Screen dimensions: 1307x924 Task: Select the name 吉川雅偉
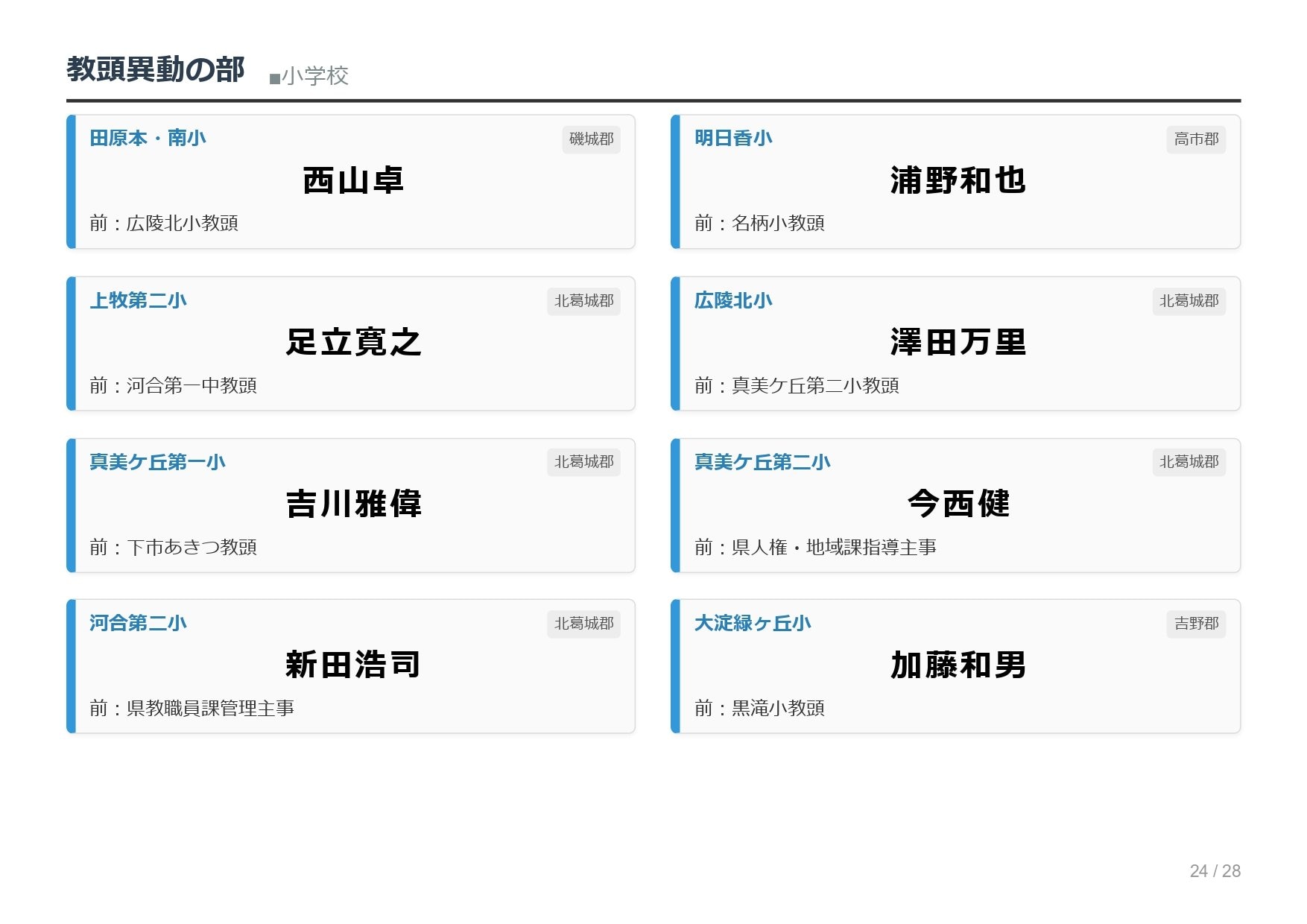point(353,504)
